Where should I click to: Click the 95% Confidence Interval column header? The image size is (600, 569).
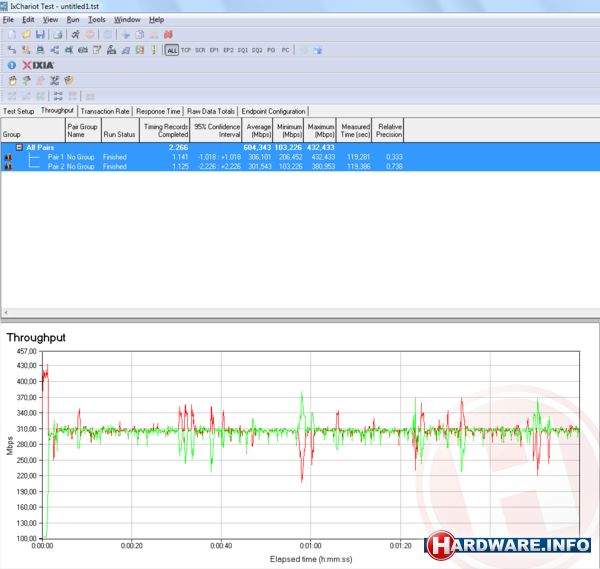tap(216, 130)
